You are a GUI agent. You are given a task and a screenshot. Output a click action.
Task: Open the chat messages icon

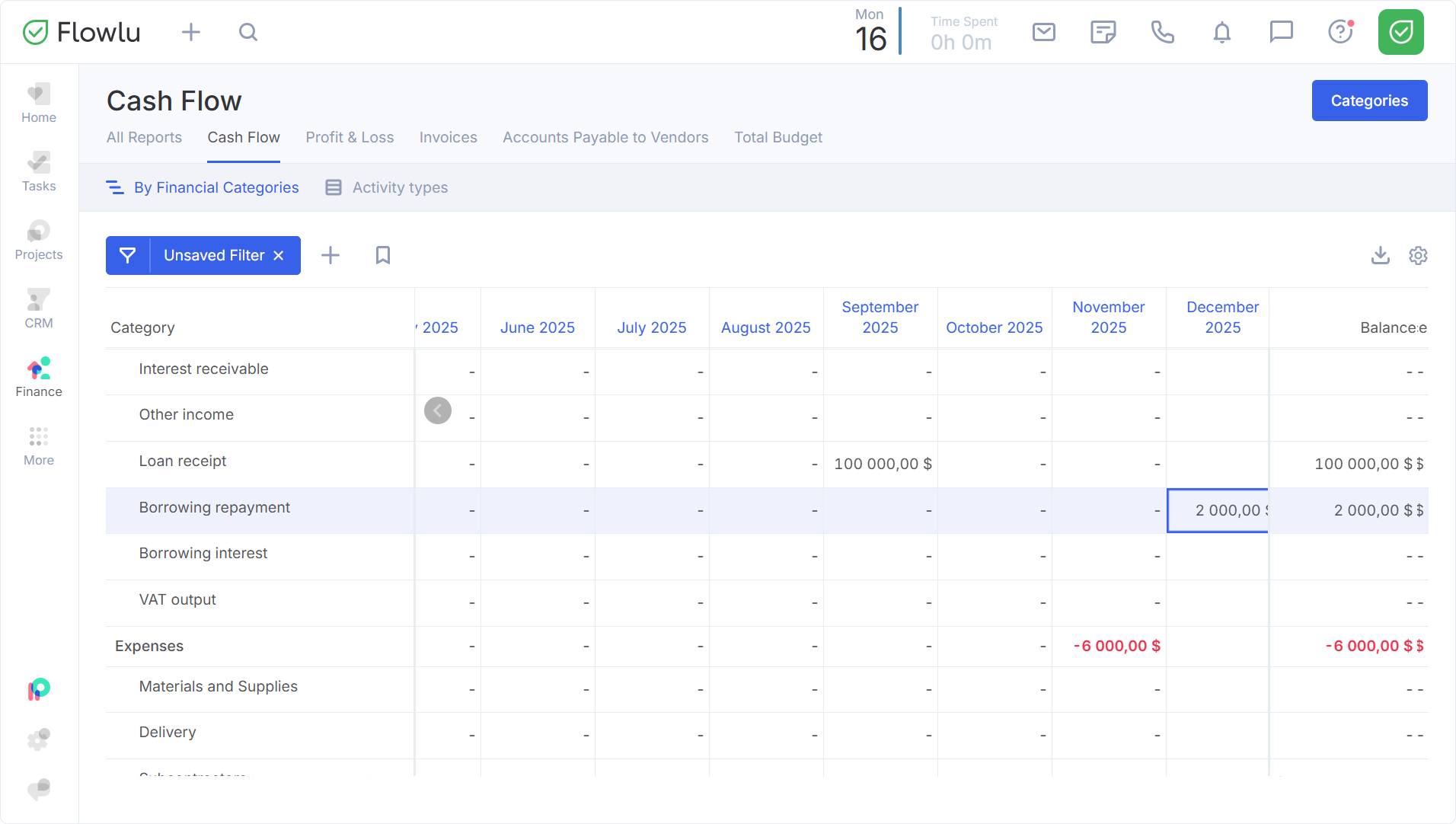coord(1281,32)
